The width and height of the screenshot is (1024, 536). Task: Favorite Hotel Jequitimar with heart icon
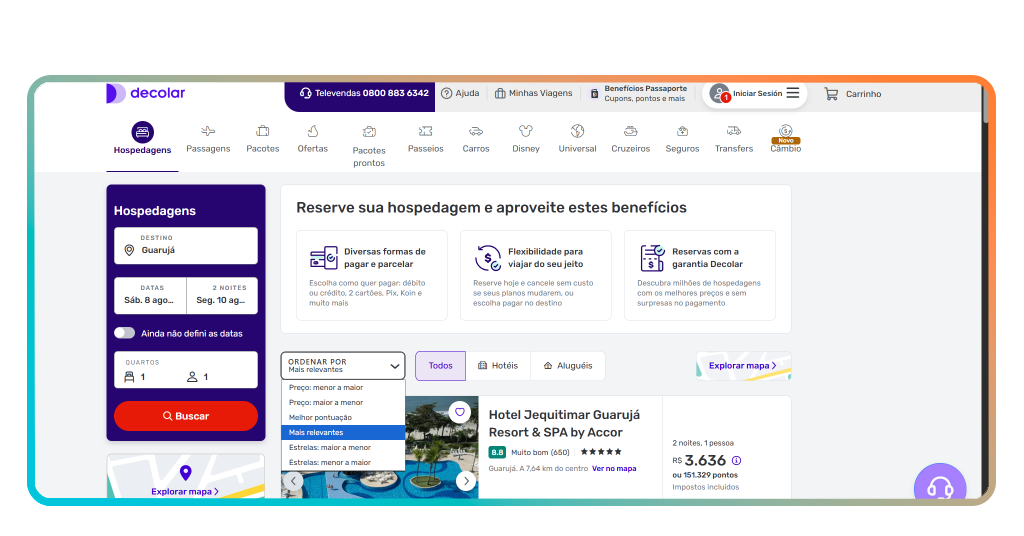[x=460, y=412]
